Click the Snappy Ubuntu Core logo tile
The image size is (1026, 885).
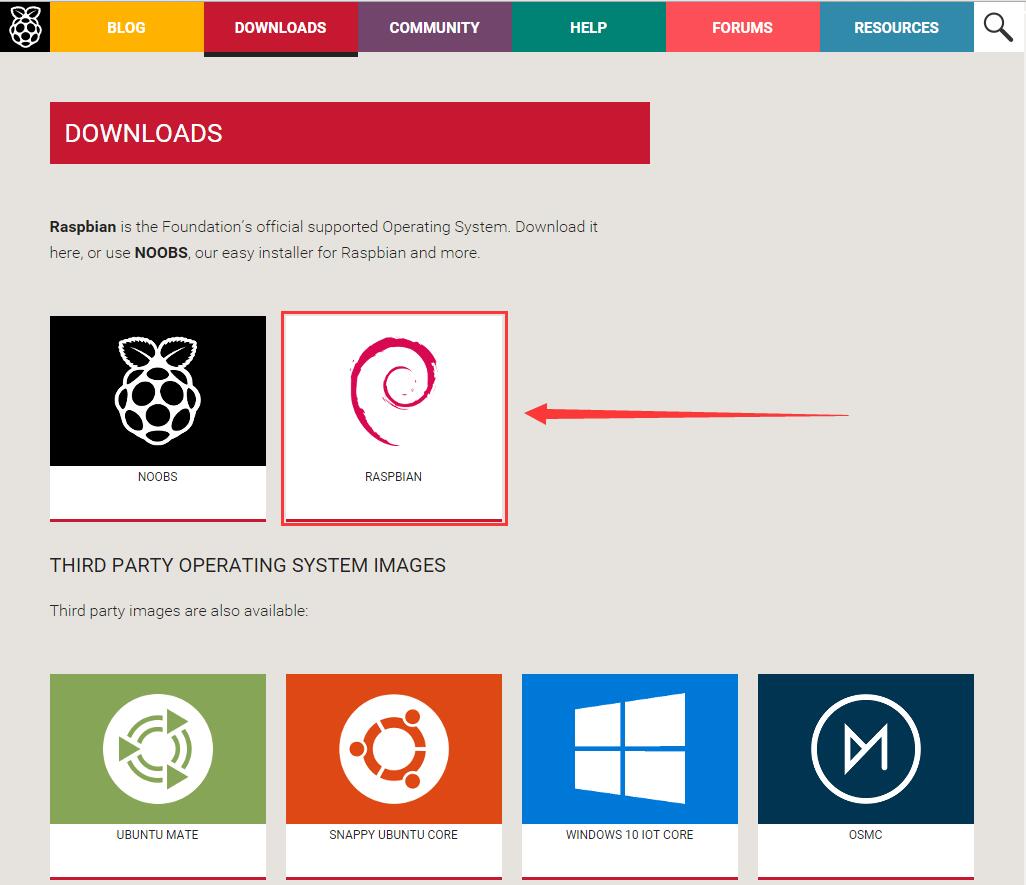pyautogui.click(x=394, y=749)
